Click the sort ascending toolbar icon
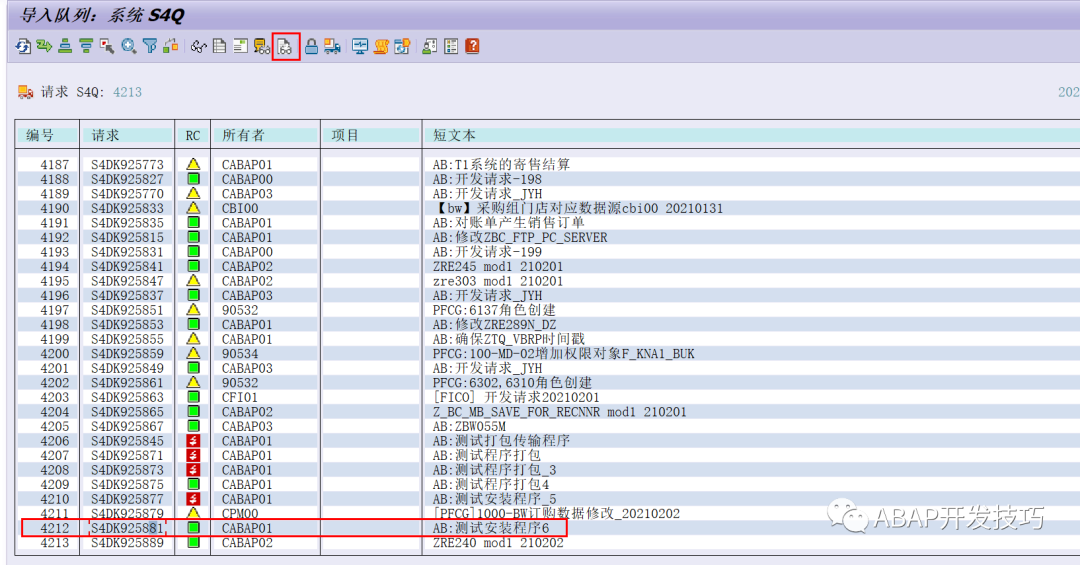Viewport: 1080px width, 565px height. tap(65, 46)
